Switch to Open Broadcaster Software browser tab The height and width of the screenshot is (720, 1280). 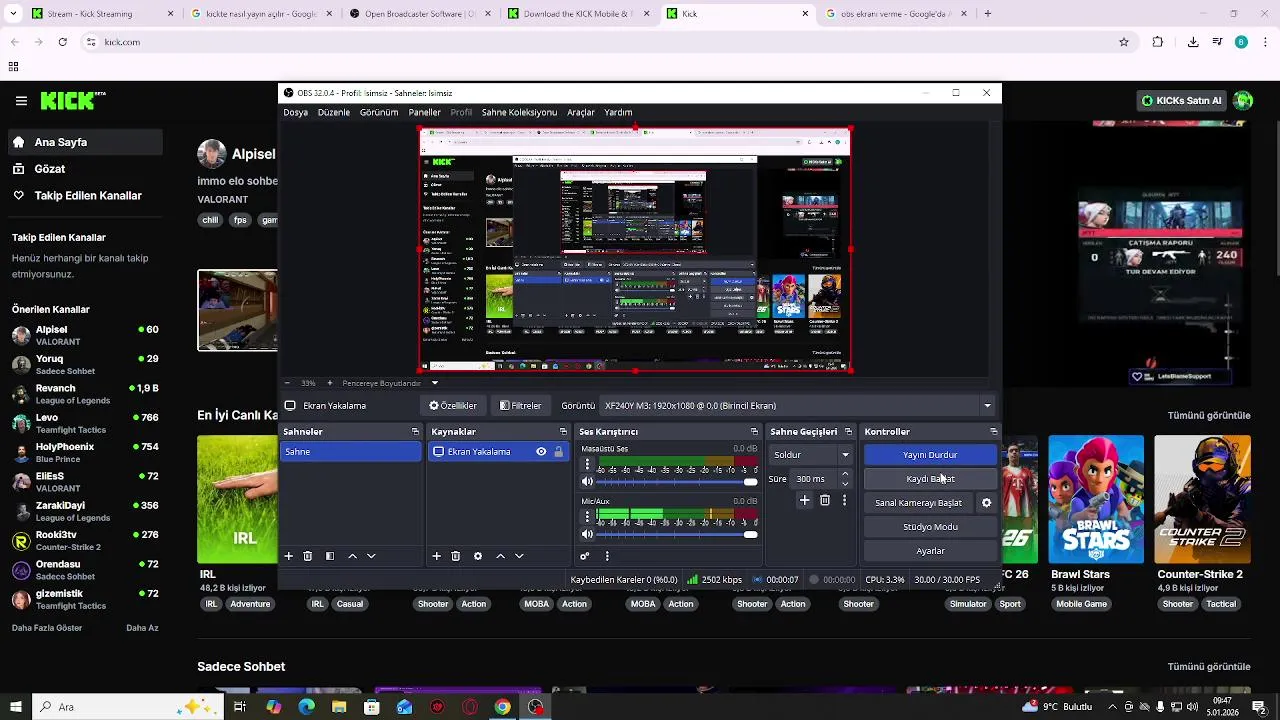418,14
